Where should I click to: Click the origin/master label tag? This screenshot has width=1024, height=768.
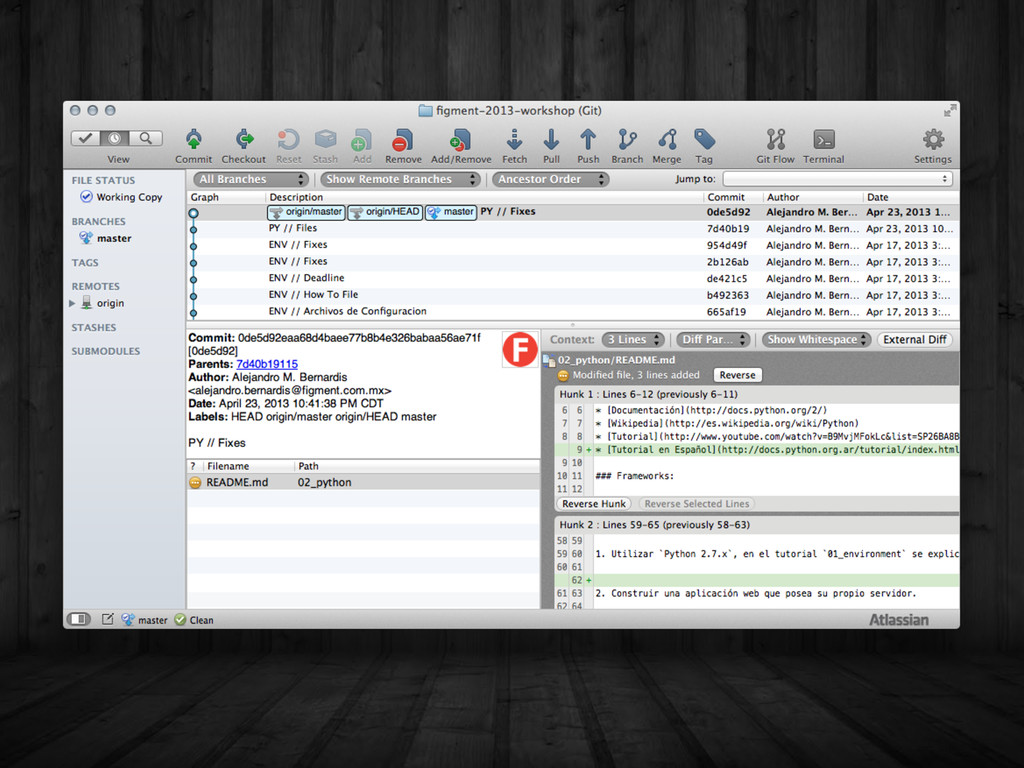pyautogui.click(x=306, y=212)
